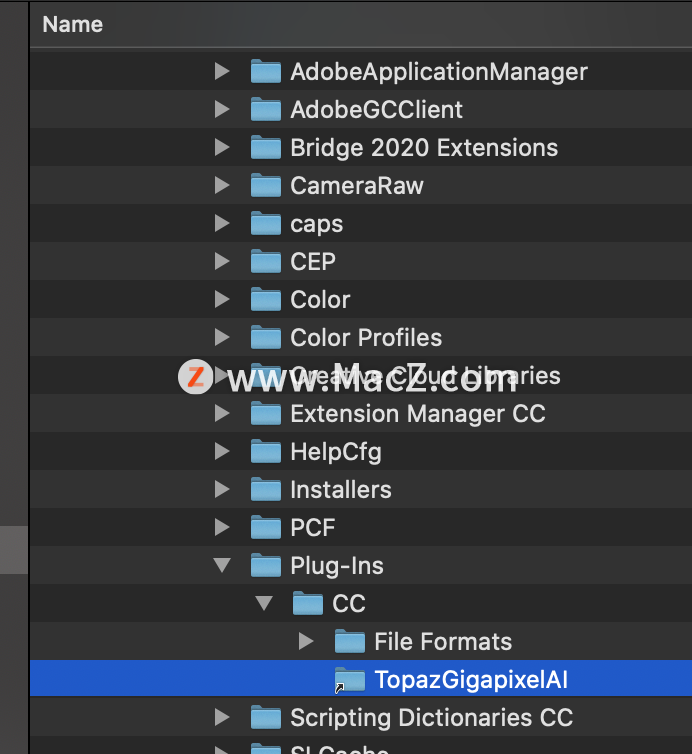Expand the AdobeGCClient folder
Image resolution: width=692 pixels, height=754 pixels.
[x=222, y=109]
